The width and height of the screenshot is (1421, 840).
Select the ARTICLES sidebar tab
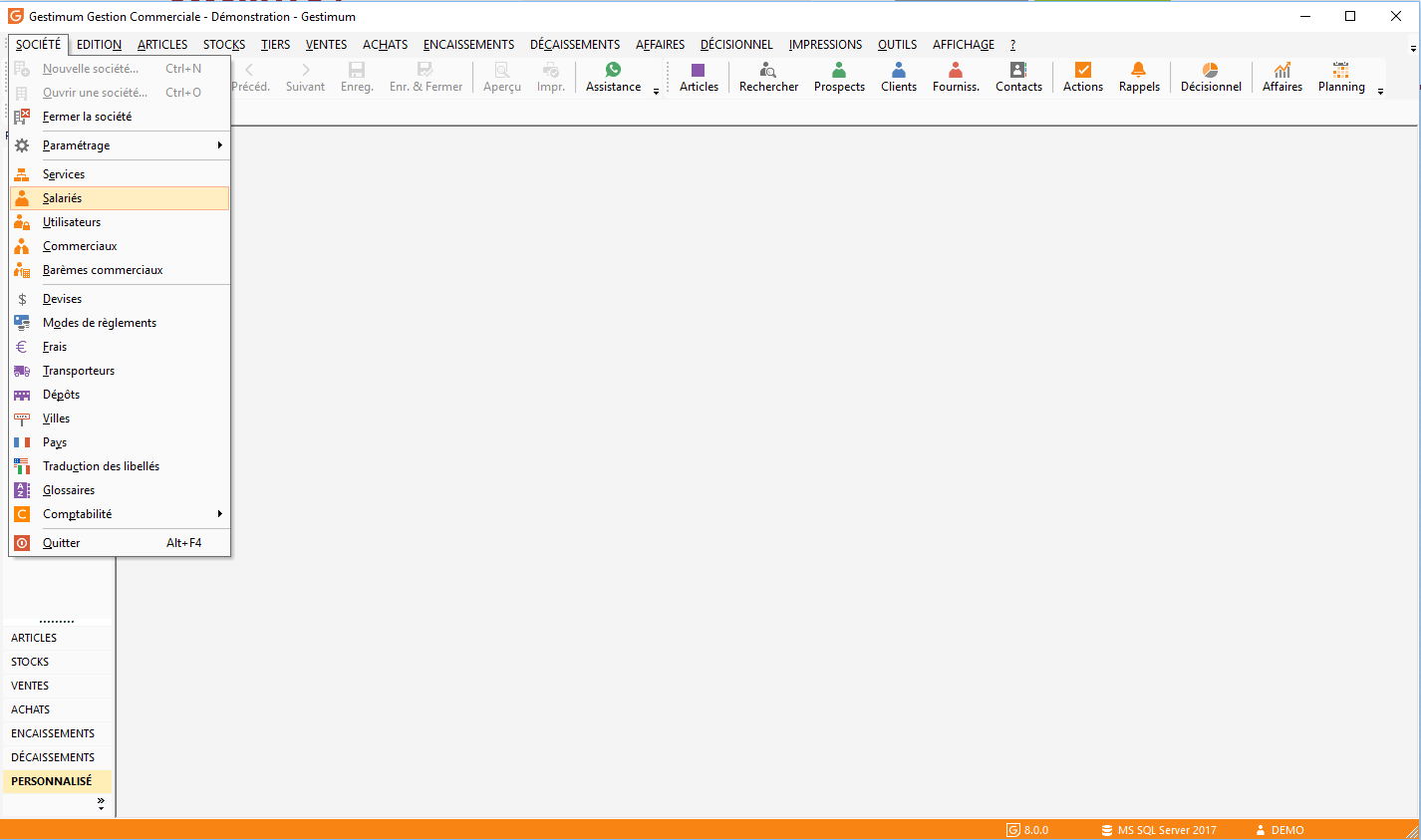[x=58, y=638]
